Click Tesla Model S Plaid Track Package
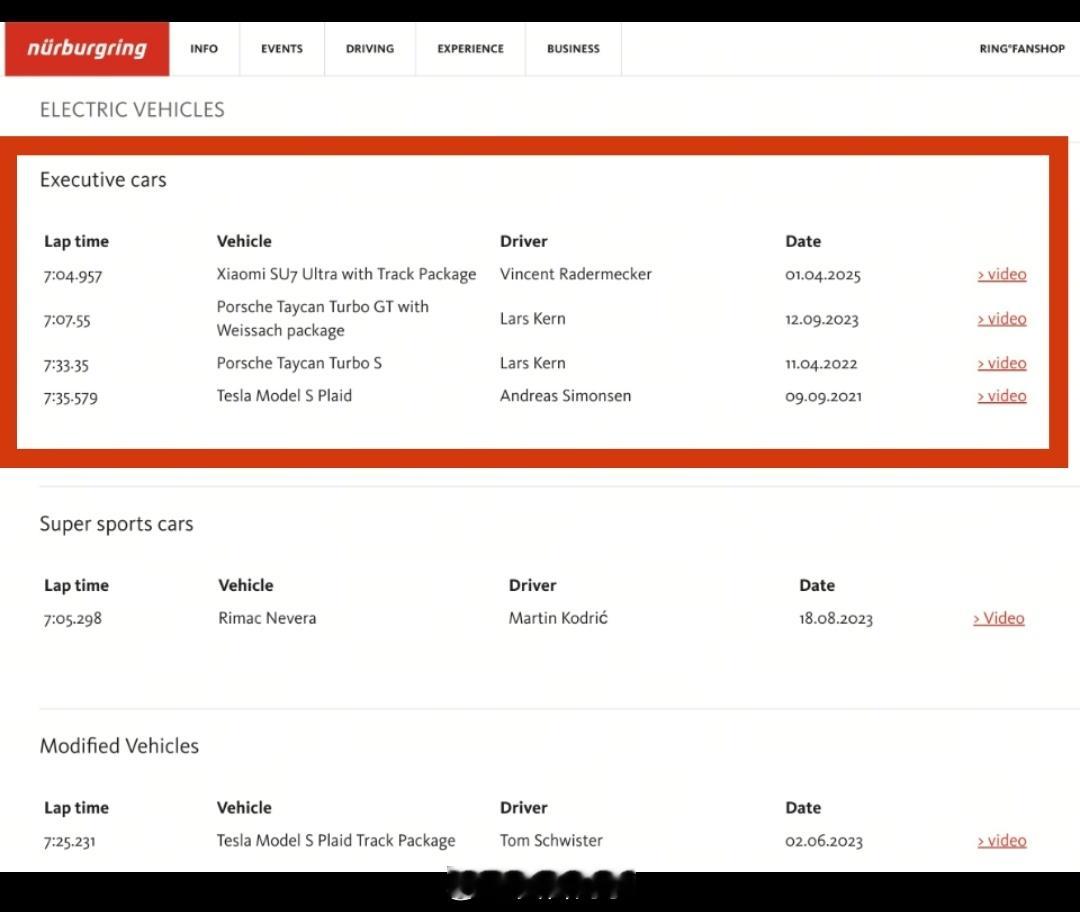This screenshot has width=1080, height=912. (336, 841)
